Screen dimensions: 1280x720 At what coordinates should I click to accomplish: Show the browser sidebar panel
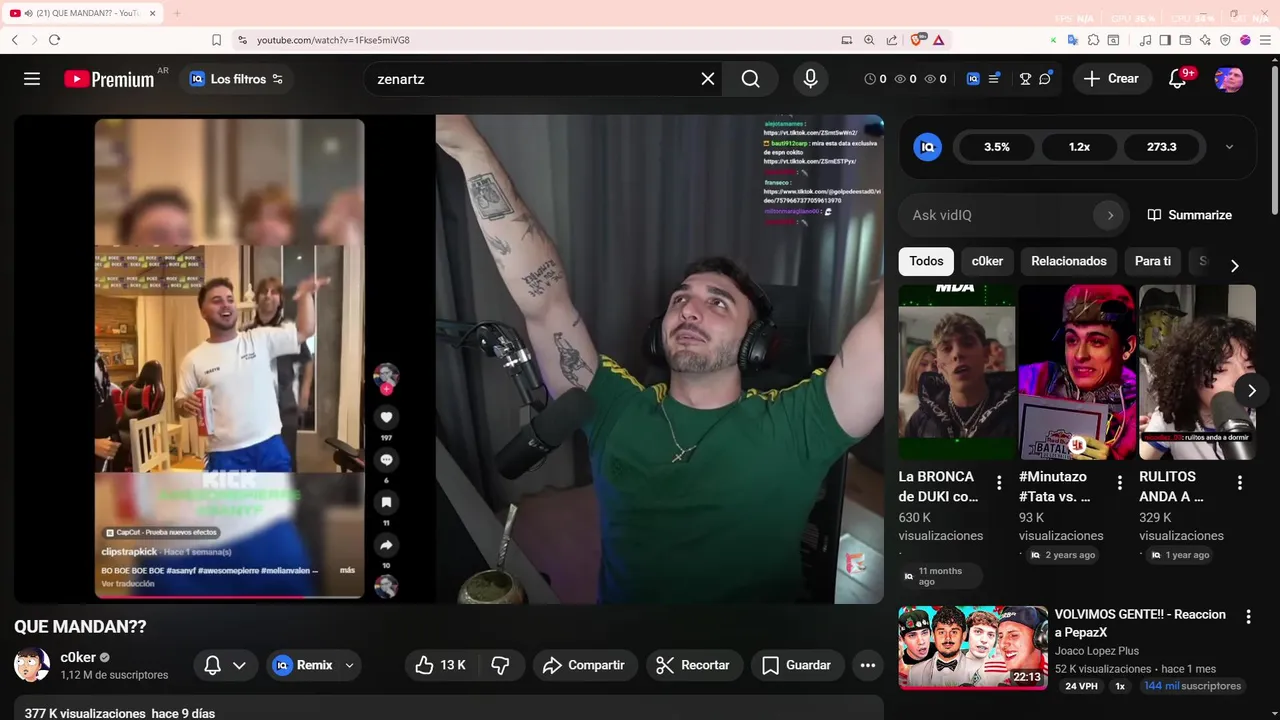click(x=1165, y=40)
